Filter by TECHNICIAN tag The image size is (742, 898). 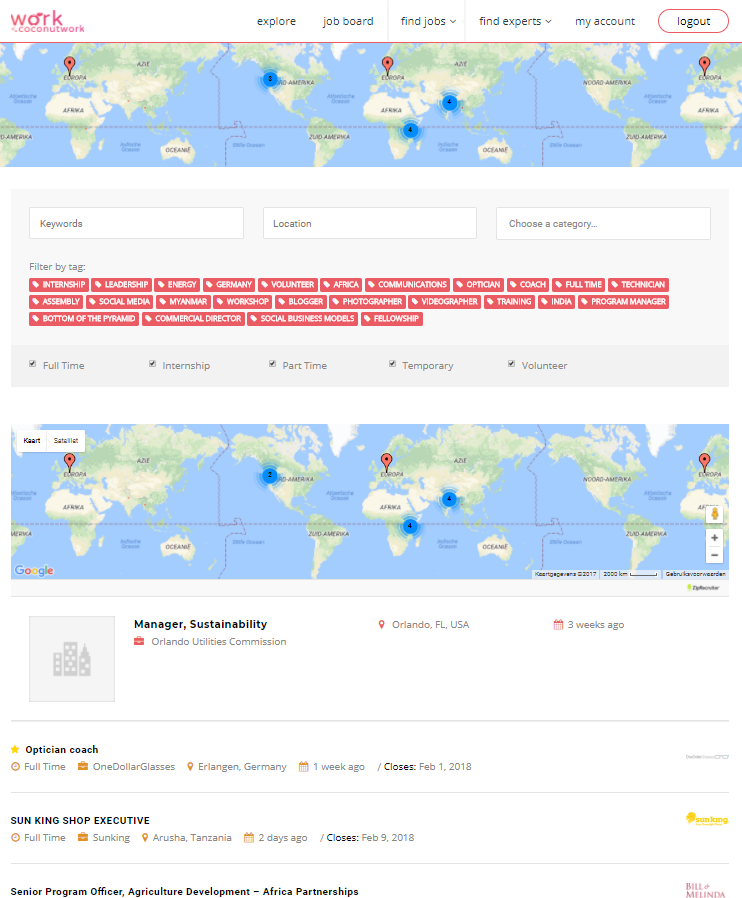(x=638, y=285)
